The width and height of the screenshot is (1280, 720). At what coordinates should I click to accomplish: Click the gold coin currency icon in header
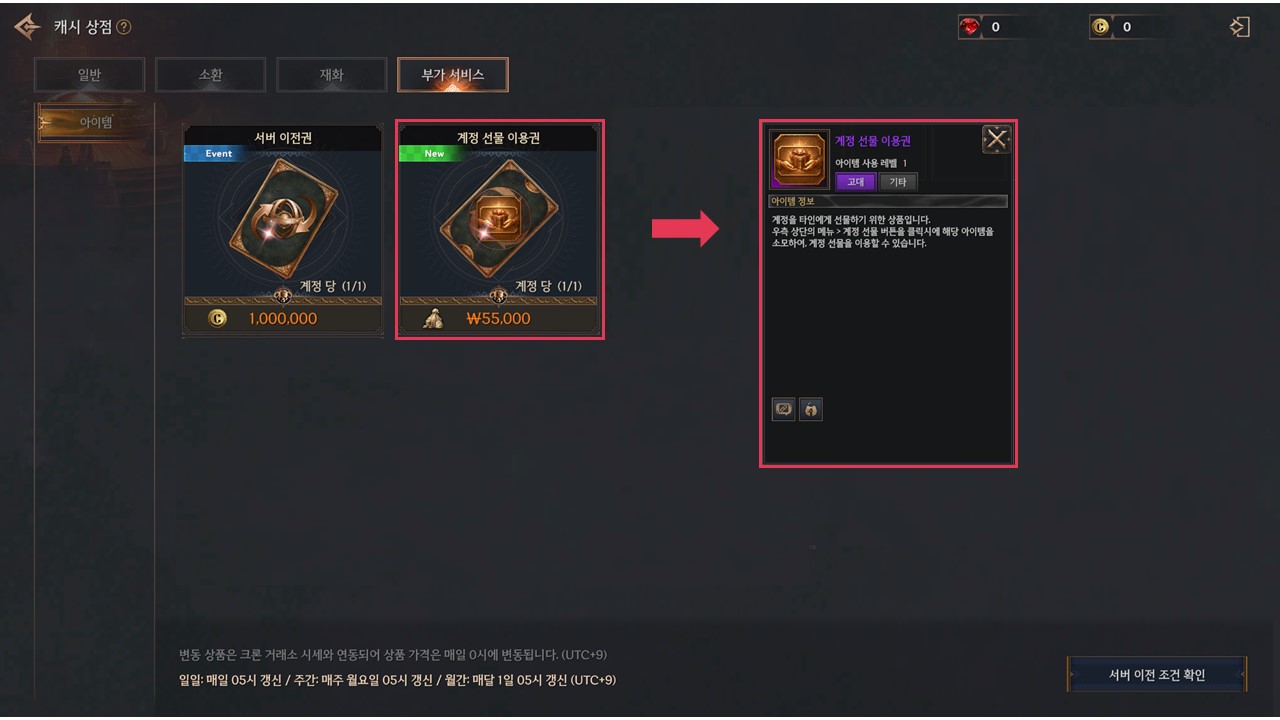1100,27
